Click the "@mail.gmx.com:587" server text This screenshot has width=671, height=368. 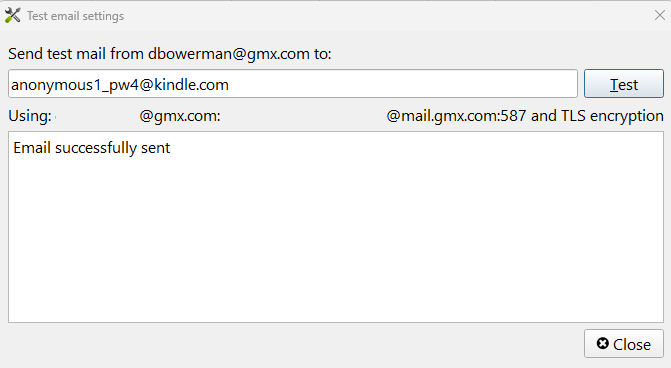(x=456, y=116)
